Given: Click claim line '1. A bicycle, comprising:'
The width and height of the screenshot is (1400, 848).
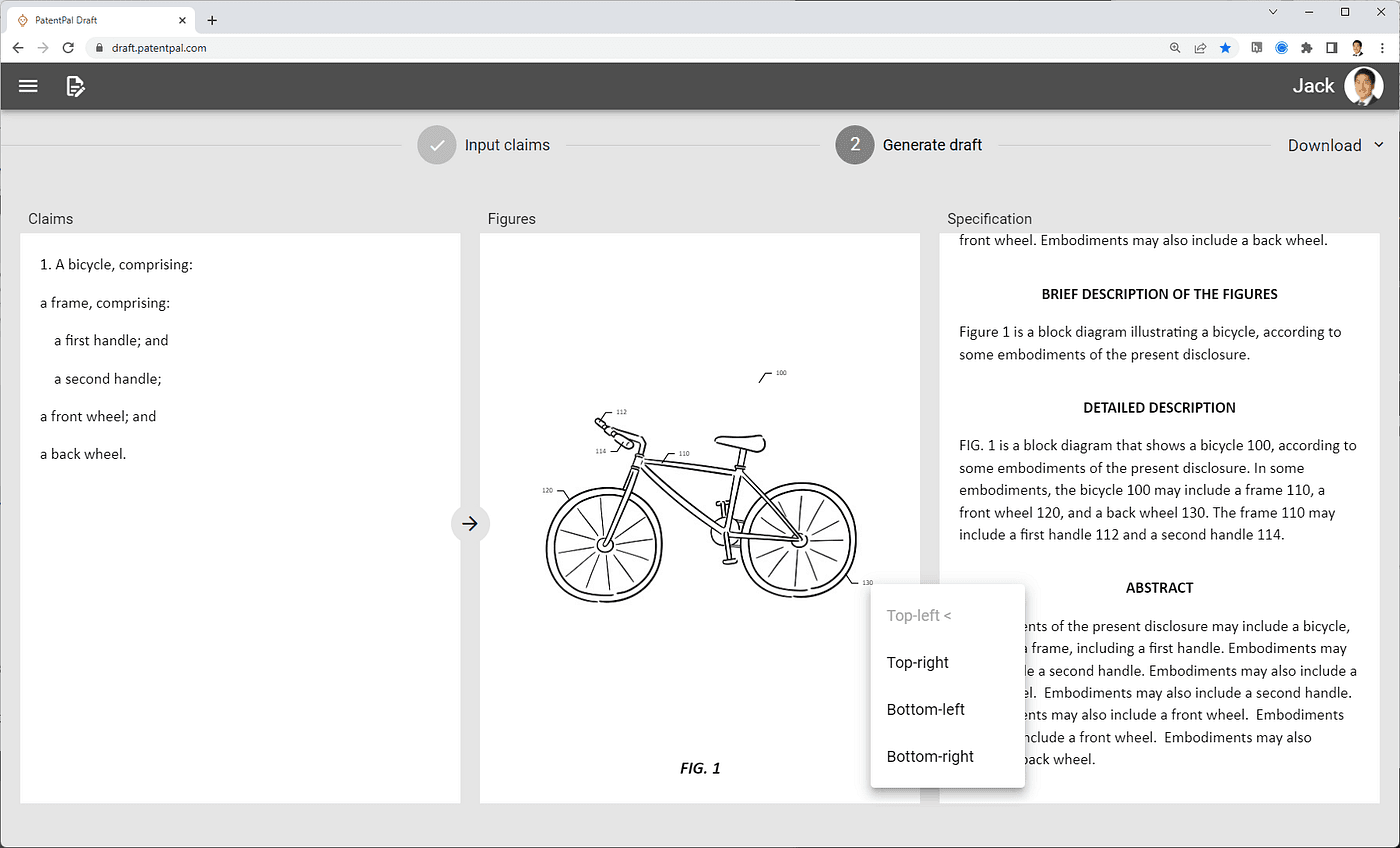Looking at the screenshot, I should 116,265.
